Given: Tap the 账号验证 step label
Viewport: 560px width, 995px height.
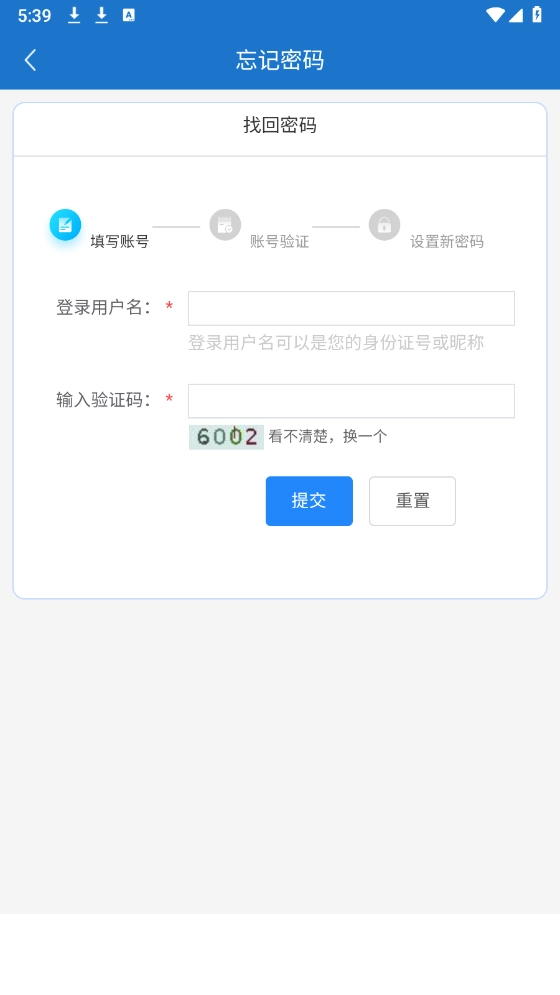Looking at the screenshot, I should pyautogui.click(x=279, y=242).
